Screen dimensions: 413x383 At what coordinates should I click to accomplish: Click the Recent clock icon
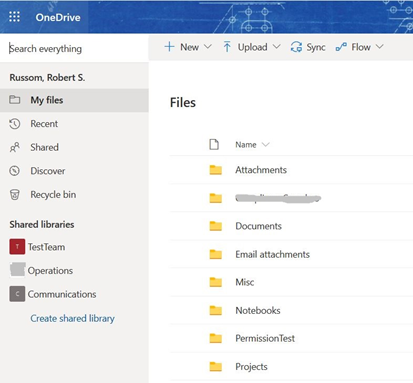[15, 124]
